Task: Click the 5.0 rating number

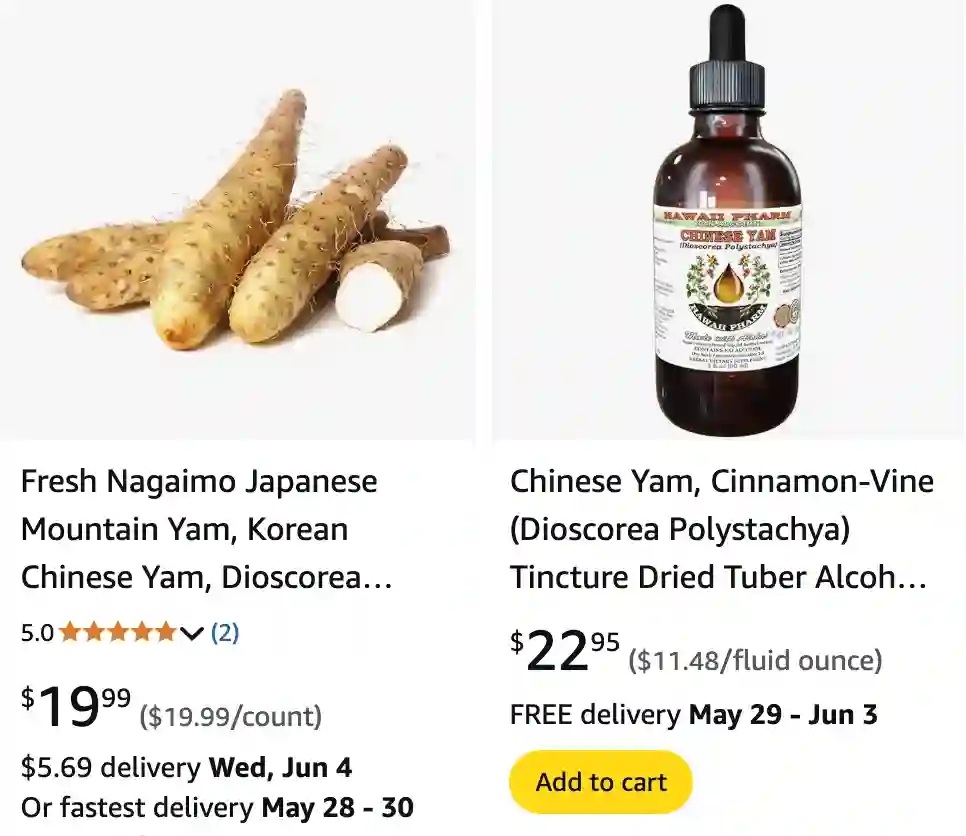Action: coord(38,633)
